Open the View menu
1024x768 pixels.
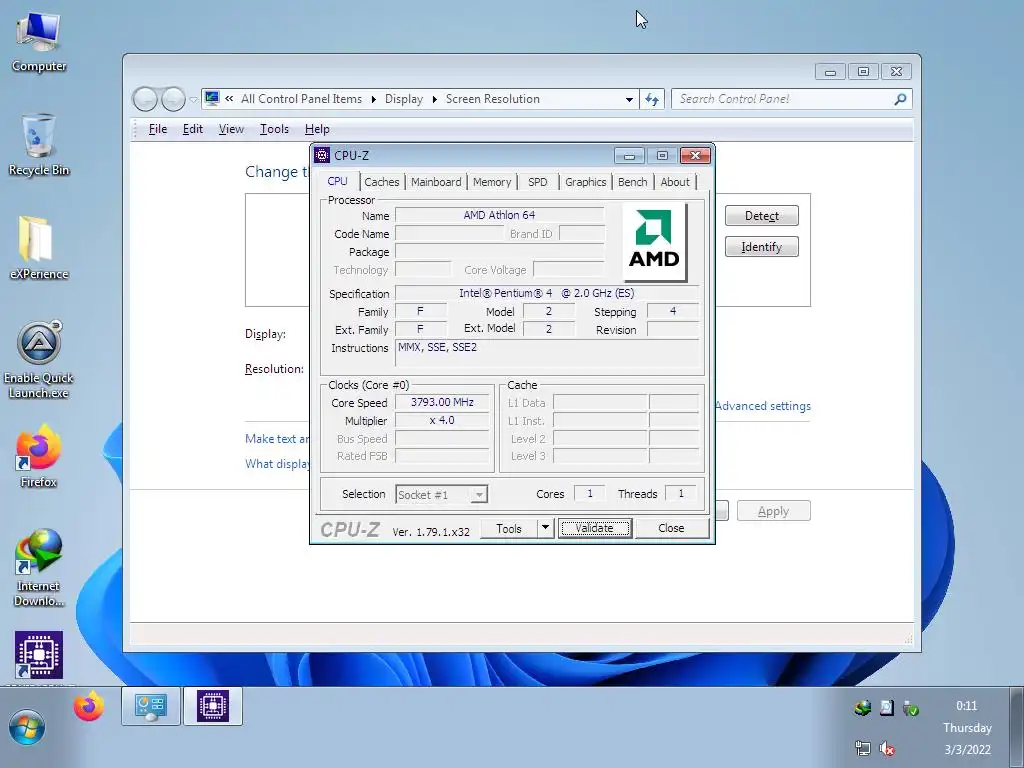tap(231, 129)
